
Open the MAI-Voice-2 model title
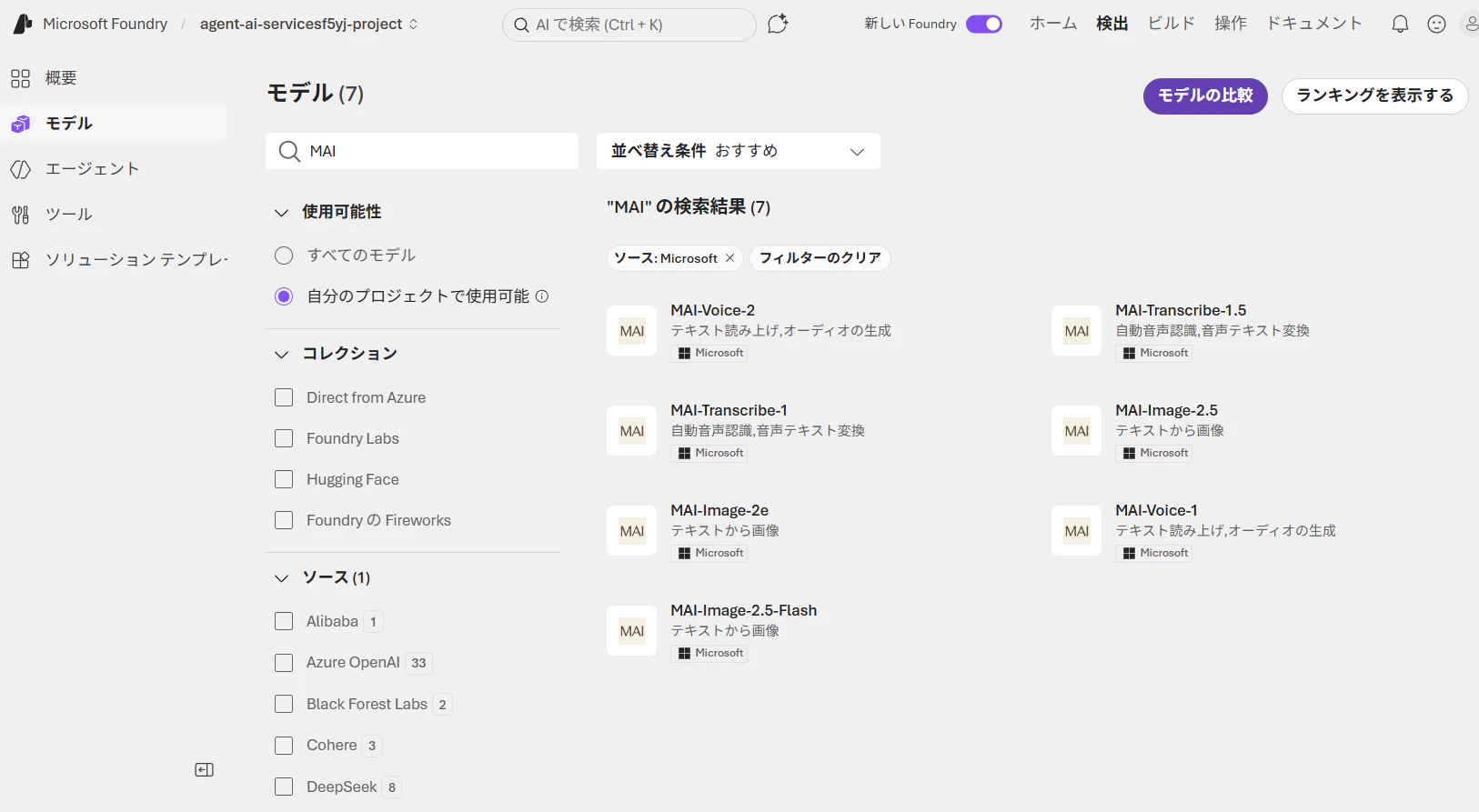[x=713, y=311]
